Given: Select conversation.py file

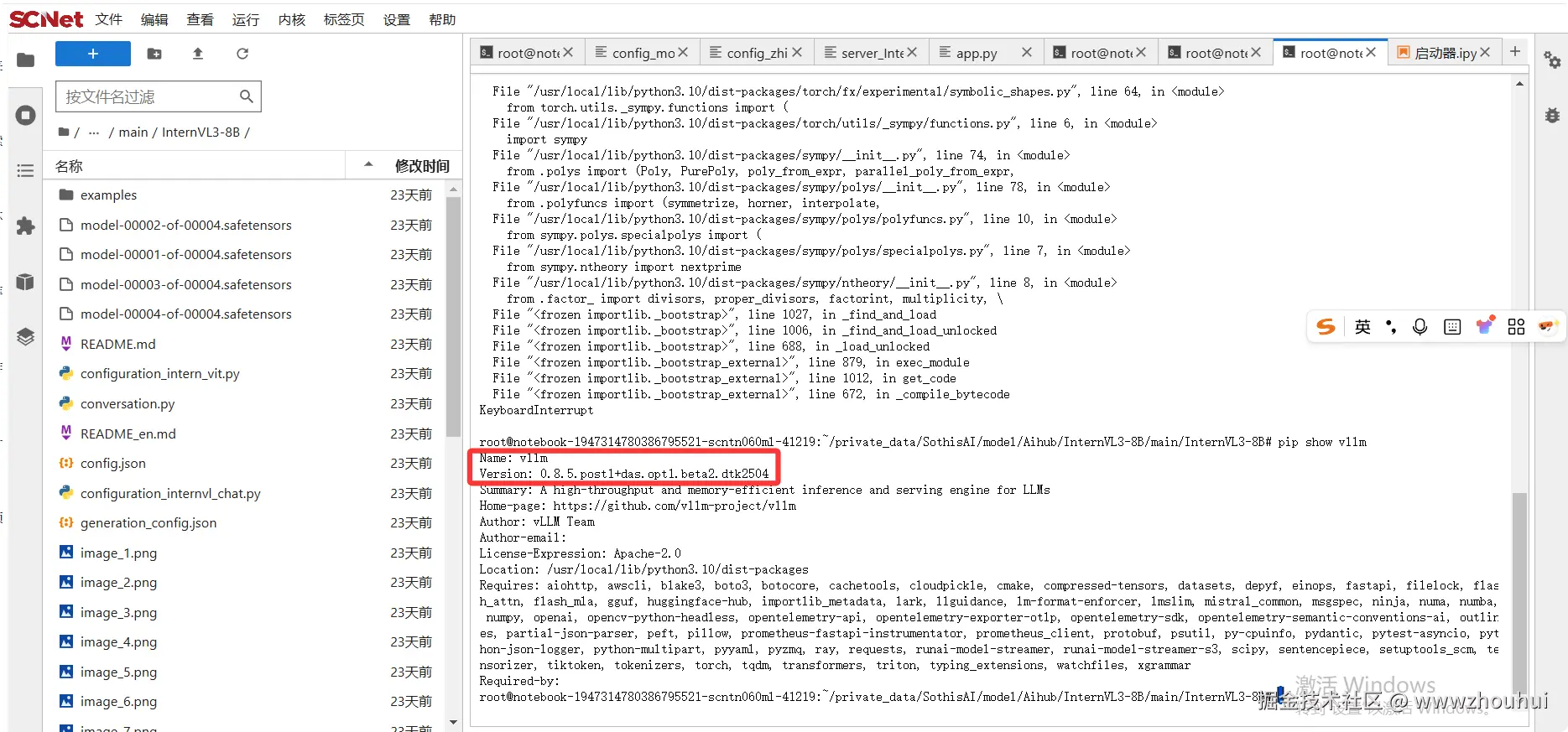Looking at the screenshot, I should (245, 403).
